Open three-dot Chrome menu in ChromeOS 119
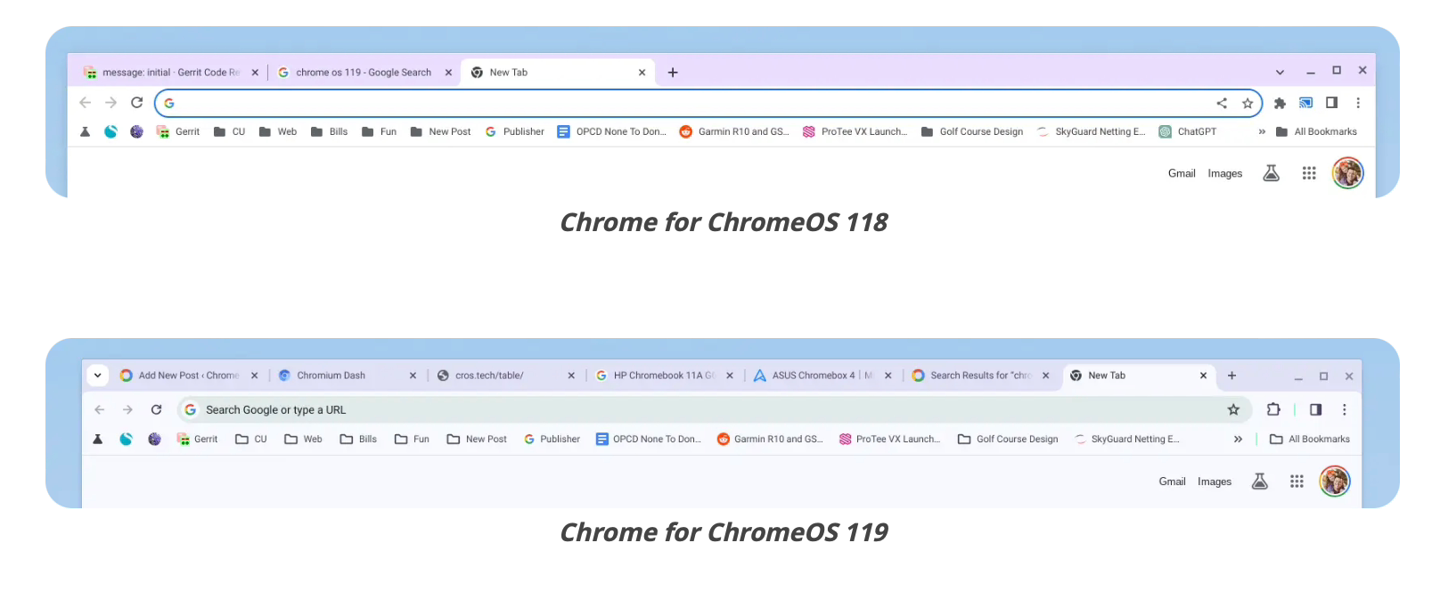Image resolution: width=1432 pixels, height=590 pixels. (1344, 409)
